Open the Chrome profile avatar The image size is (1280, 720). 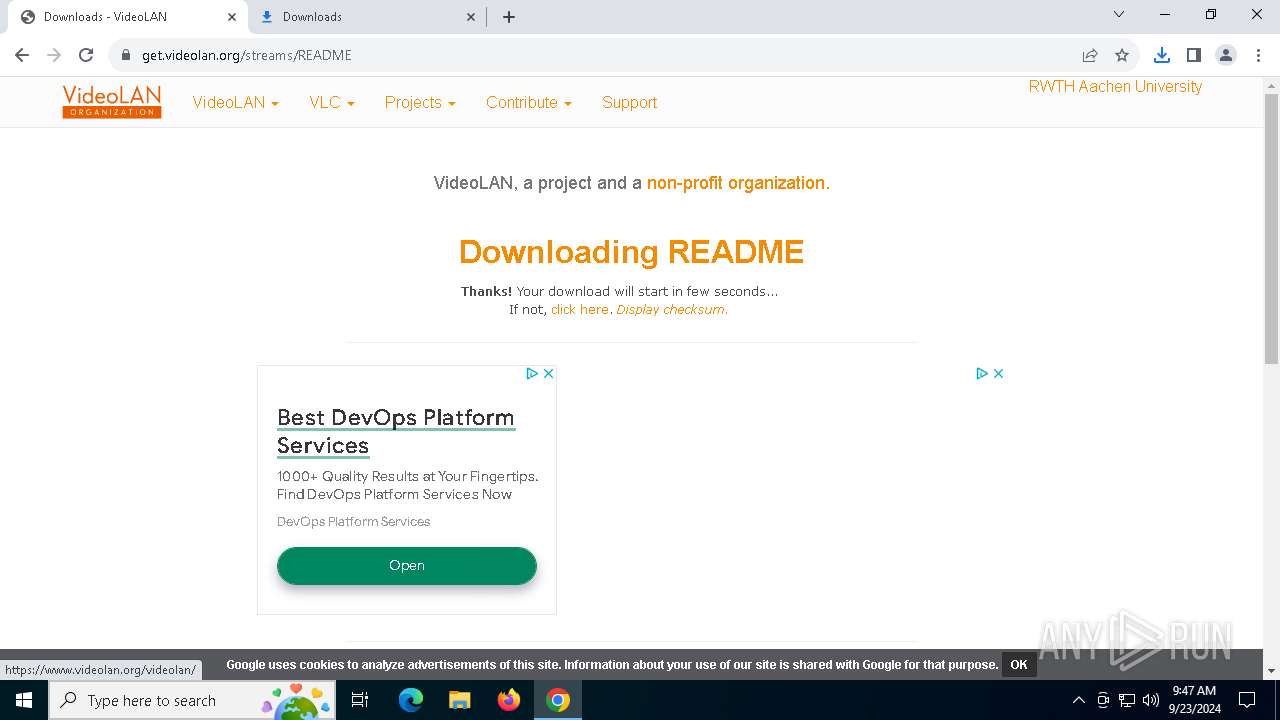1226,55
